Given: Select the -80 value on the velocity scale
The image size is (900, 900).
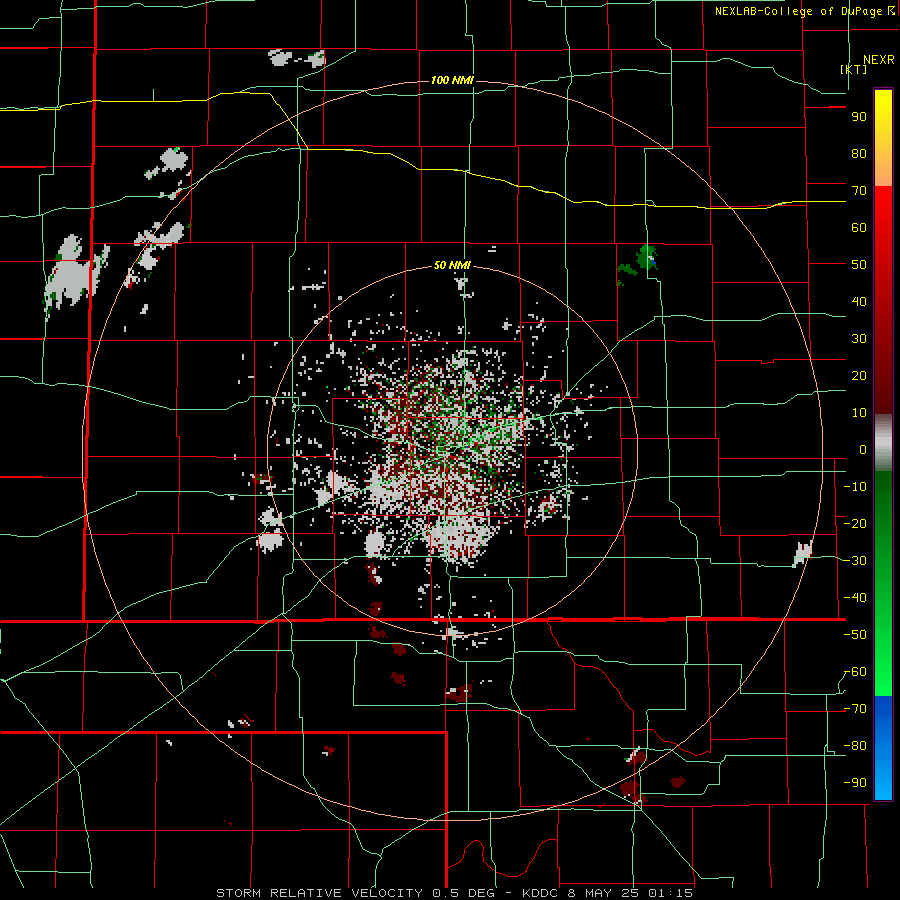Looking at the screenshot, I should [855, 746].
